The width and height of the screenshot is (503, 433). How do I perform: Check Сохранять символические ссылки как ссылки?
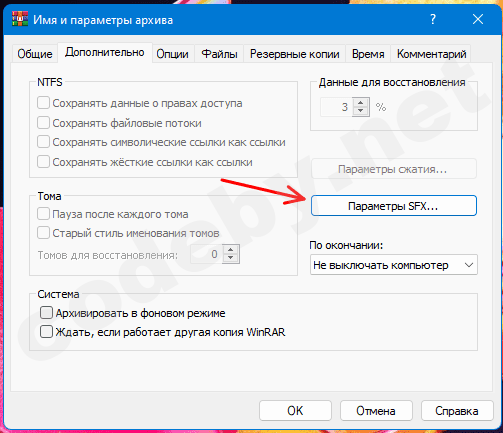tap(44, 142)
